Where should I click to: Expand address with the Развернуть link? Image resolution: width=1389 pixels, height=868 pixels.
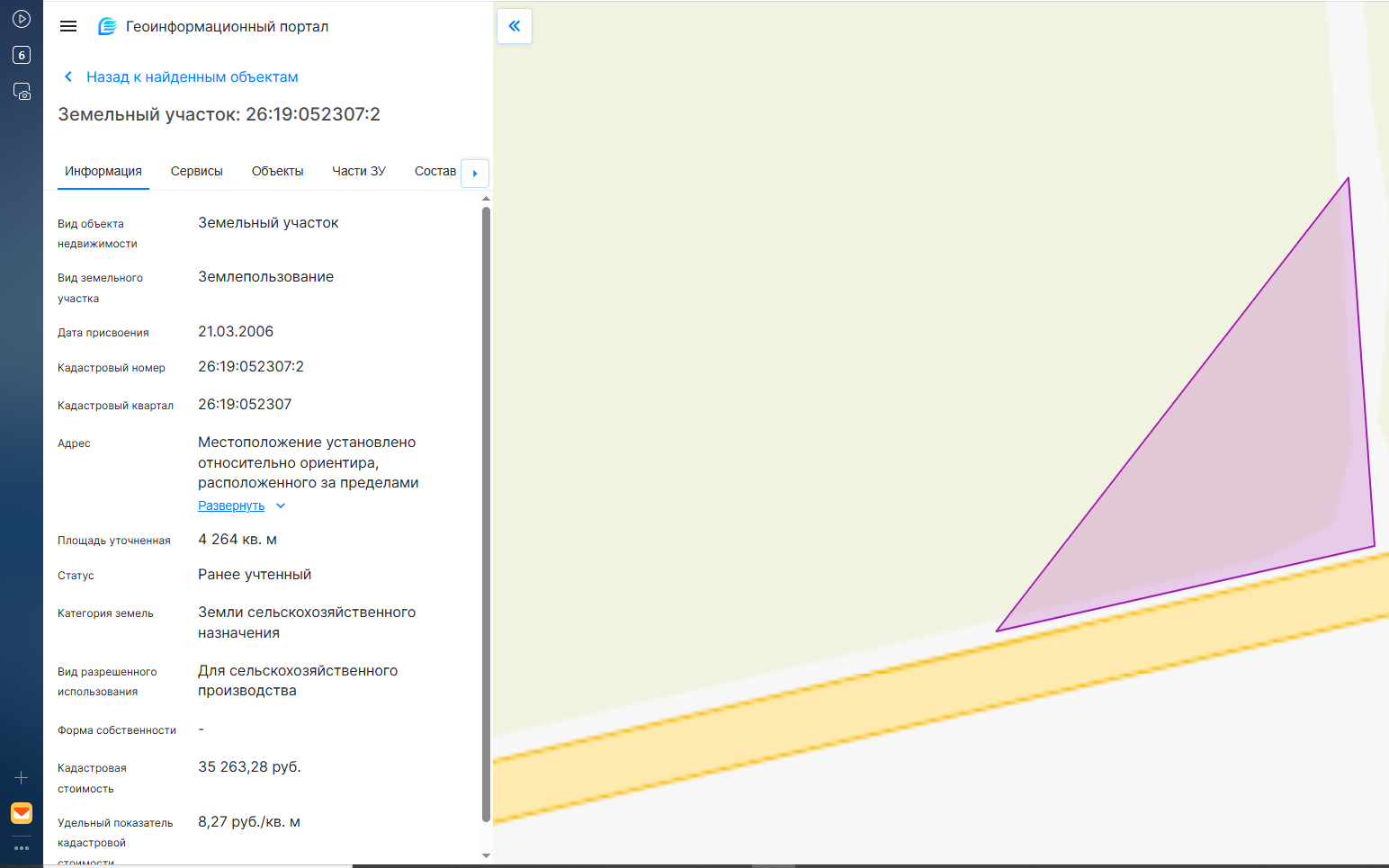(x=231, y=506)
